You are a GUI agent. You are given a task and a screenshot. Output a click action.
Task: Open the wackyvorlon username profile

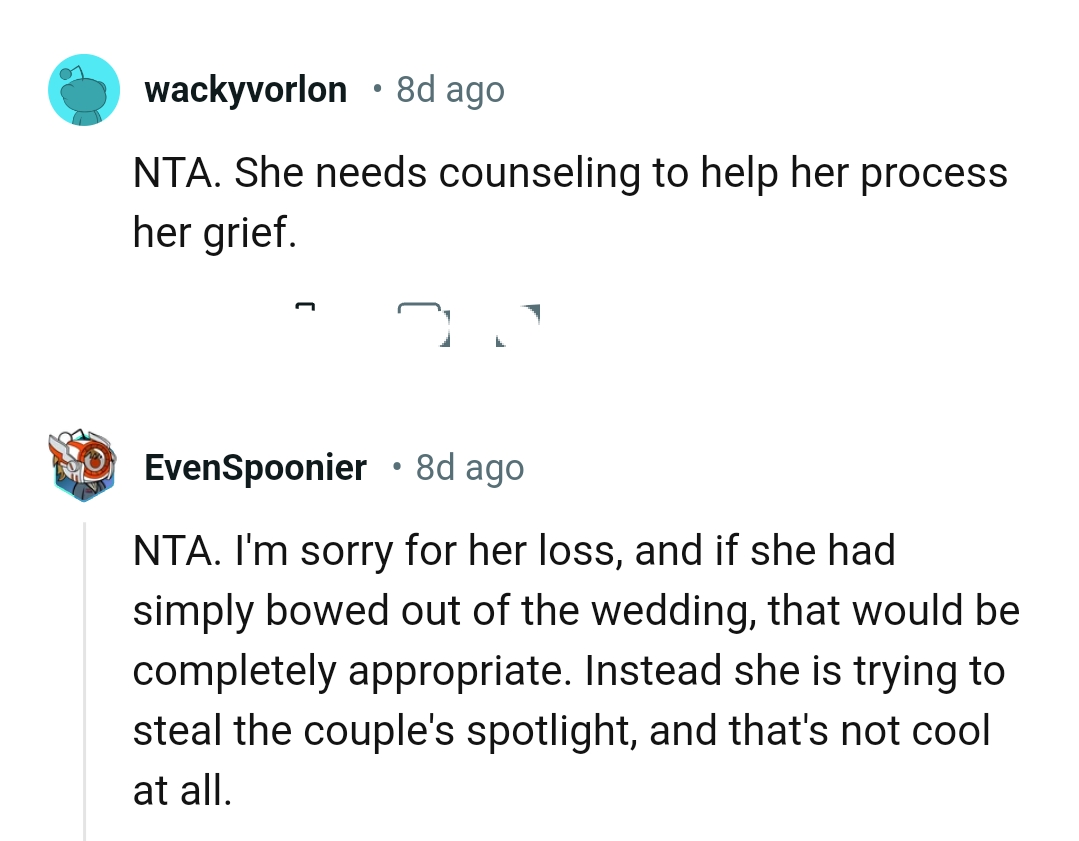pyautogui.click(x=246, y=90)
